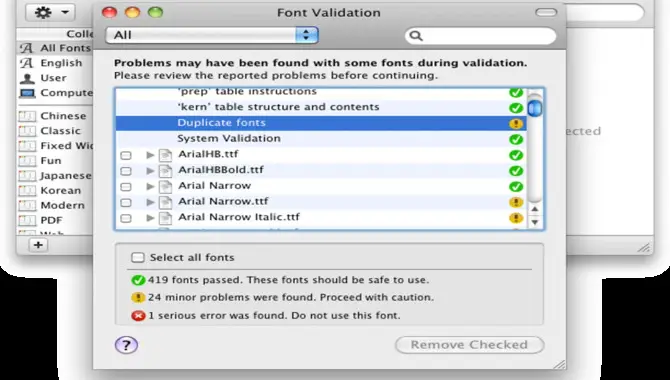The height and width of the screenshot is (380, 670).
Task: Select the System Validation row
Action: pos(321,139)
